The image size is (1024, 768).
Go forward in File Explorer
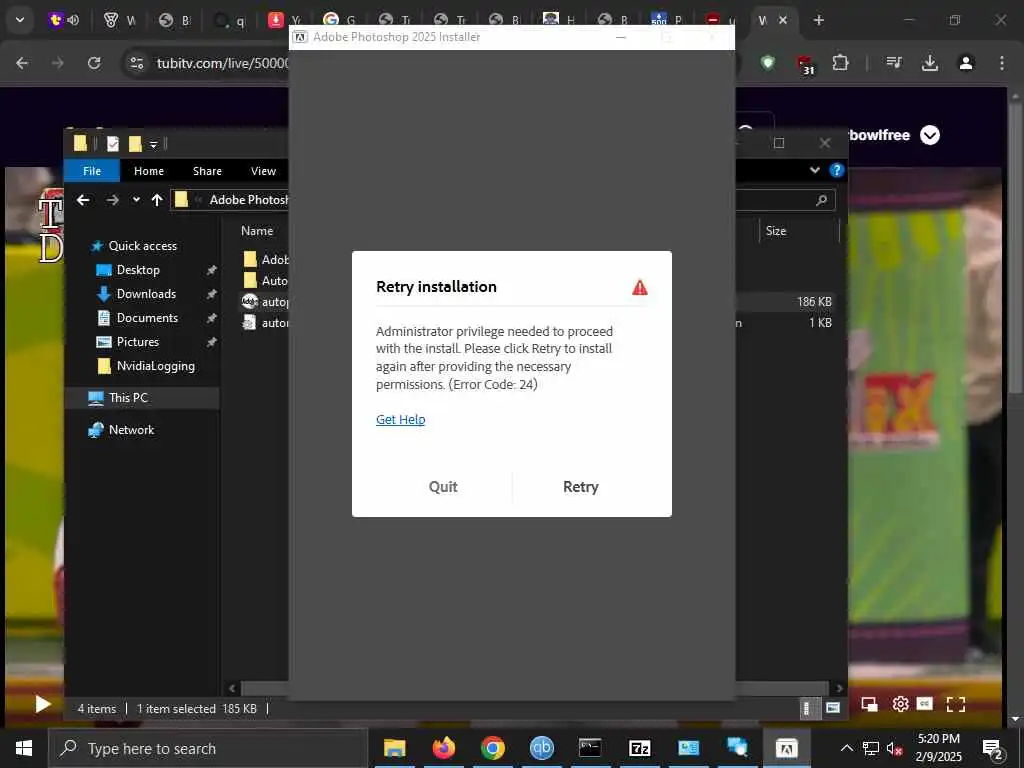[x=112, y=200]
